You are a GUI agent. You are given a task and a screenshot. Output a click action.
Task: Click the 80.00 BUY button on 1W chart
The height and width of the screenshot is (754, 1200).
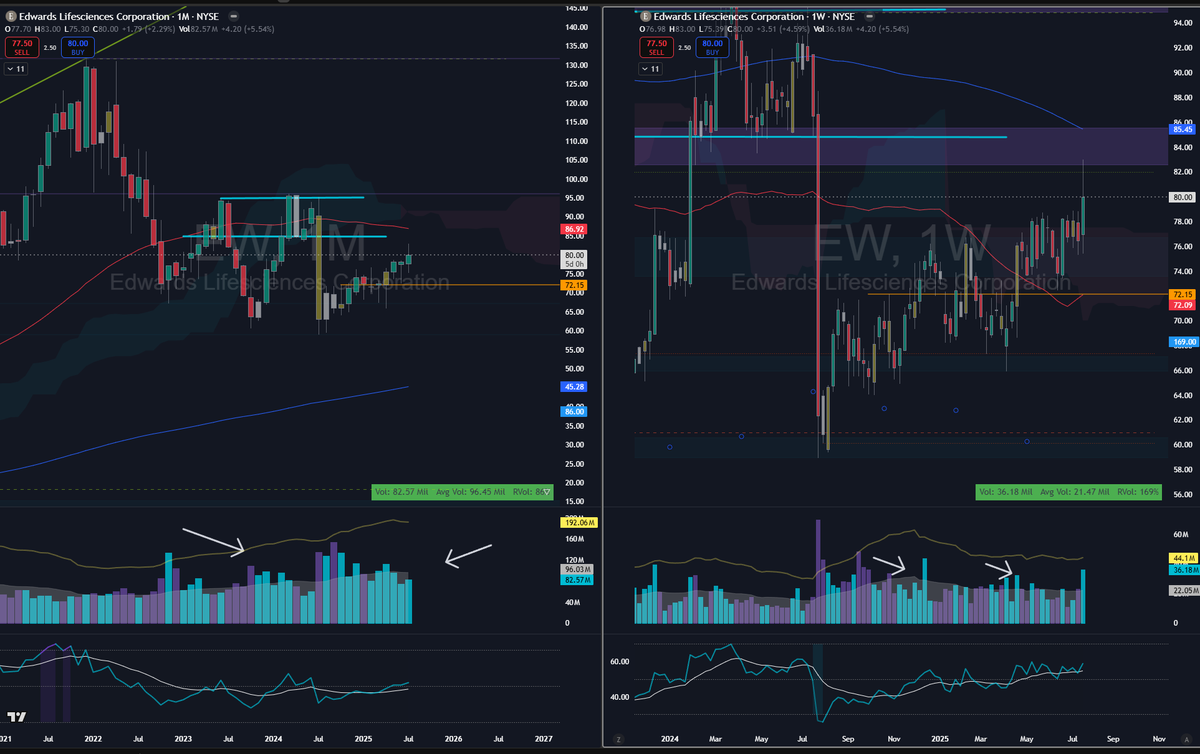point(713,46)
